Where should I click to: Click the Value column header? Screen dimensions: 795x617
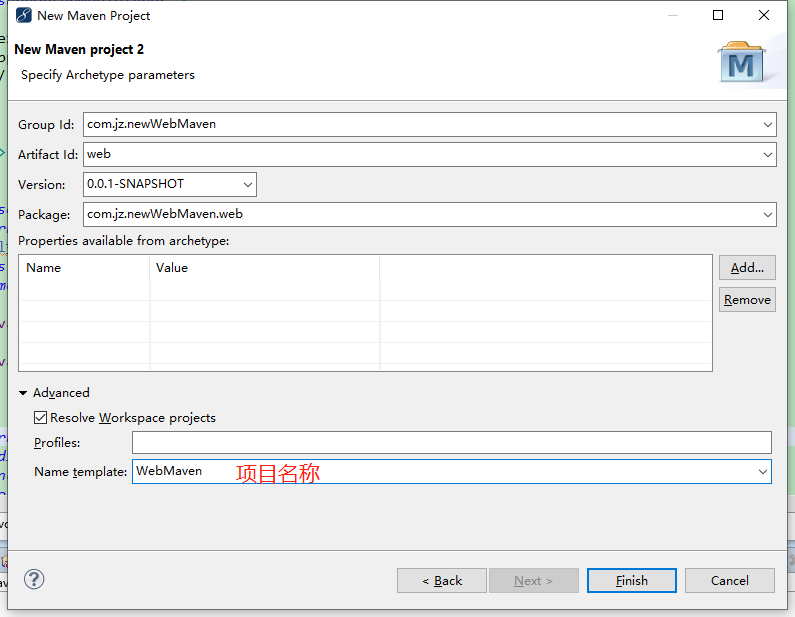click(x=265, y=268)
